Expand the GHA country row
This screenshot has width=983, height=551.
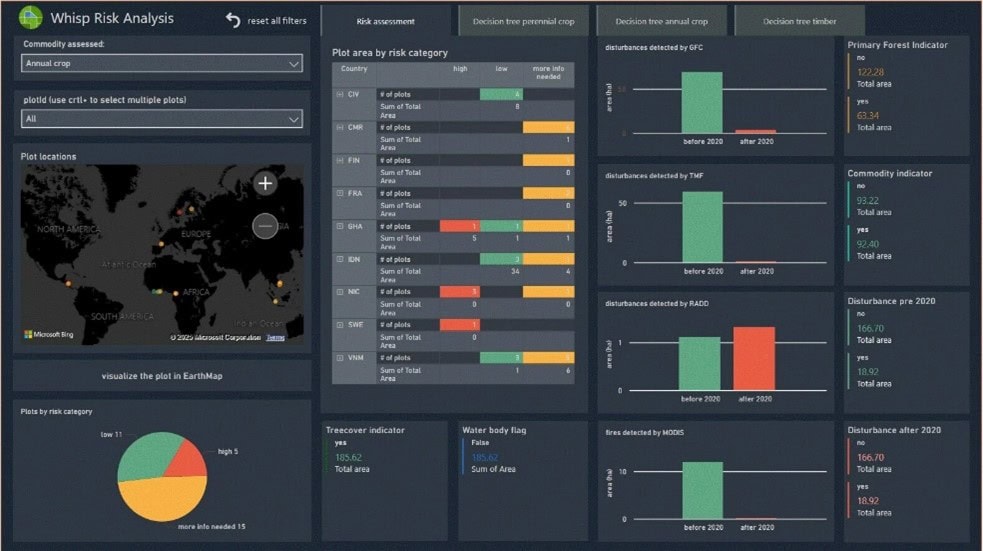(x=341, y=227)
